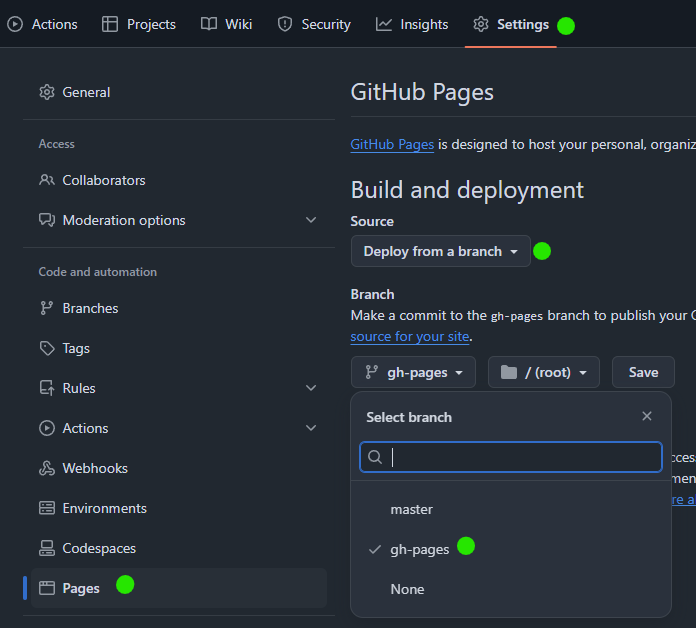This screenshot has width=696, height=628.
Task: Open the / (root) folder dropdown
Action: (x=544, y=372)
